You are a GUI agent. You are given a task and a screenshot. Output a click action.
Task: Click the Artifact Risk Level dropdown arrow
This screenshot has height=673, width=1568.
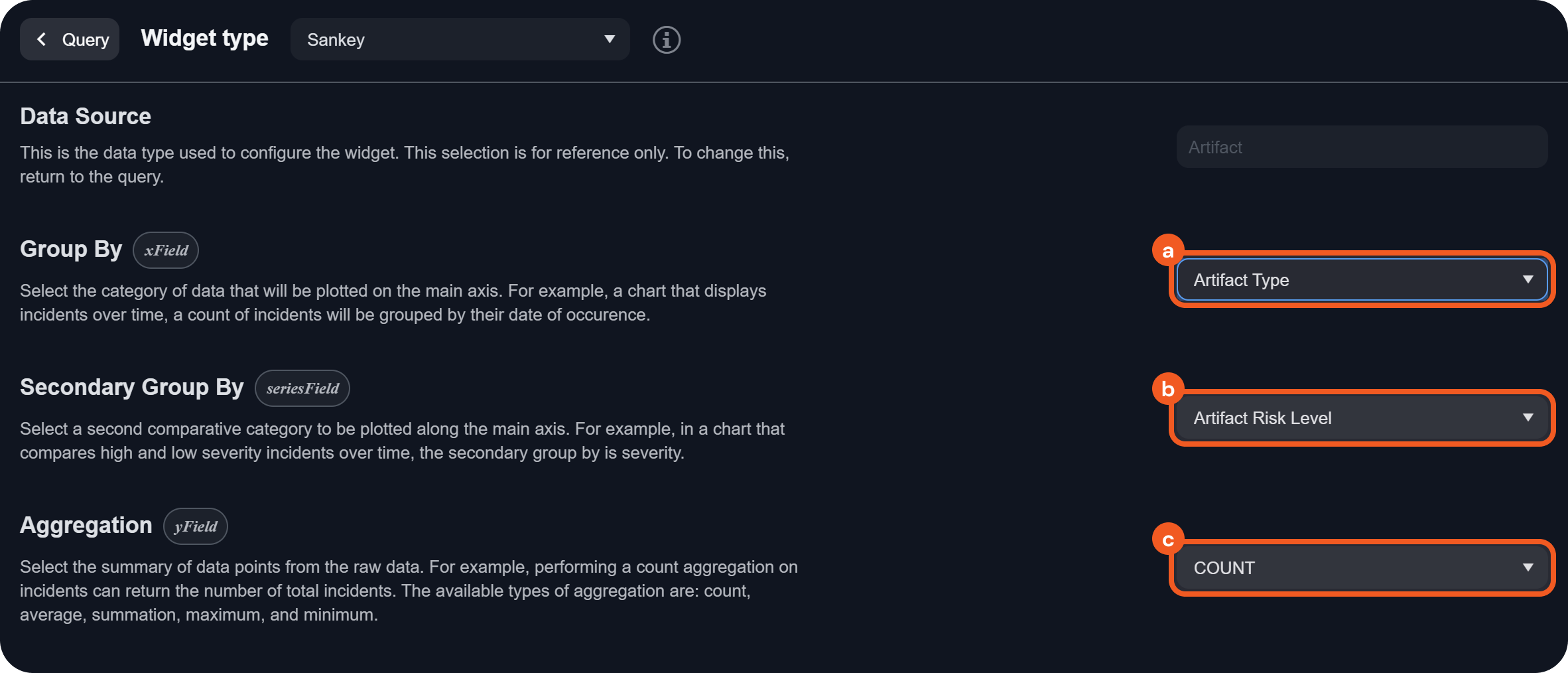coord(1528,418)
